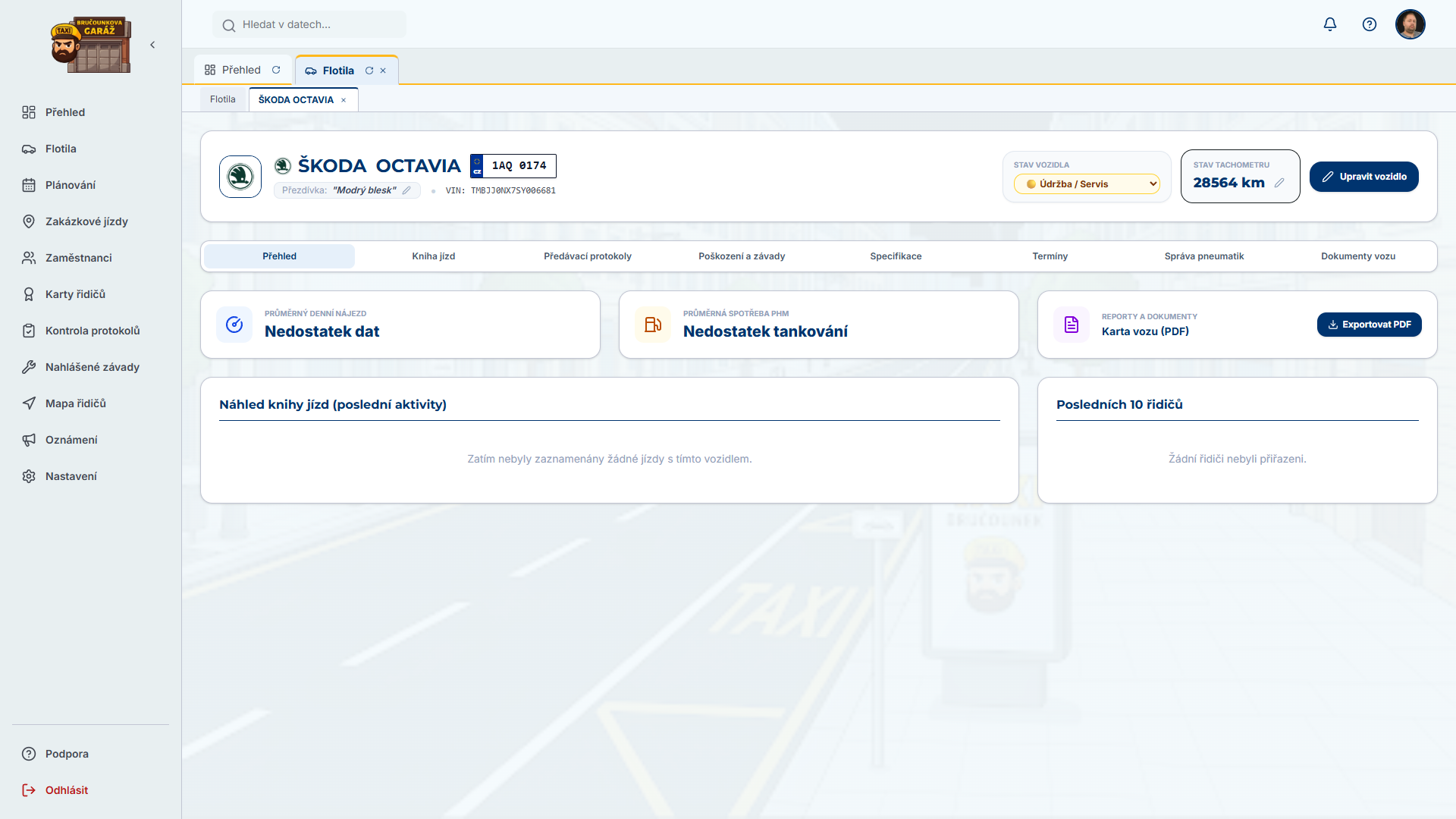Viewport: 1456px width, 819px height.
Task: Open the Stav vozidla dropdown
Action: coord(1087,184)
